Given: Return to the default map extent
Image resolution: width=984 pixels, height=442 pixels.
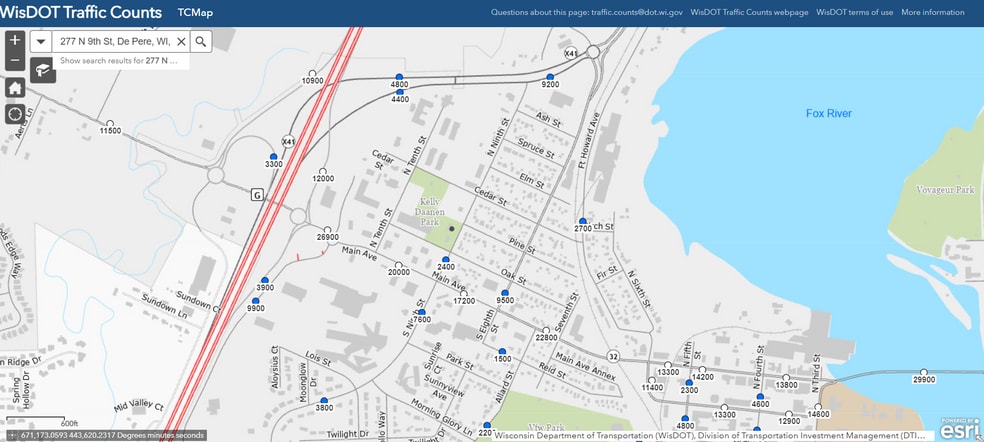Looking at the screenshot, I should click(x=15, y=88).
